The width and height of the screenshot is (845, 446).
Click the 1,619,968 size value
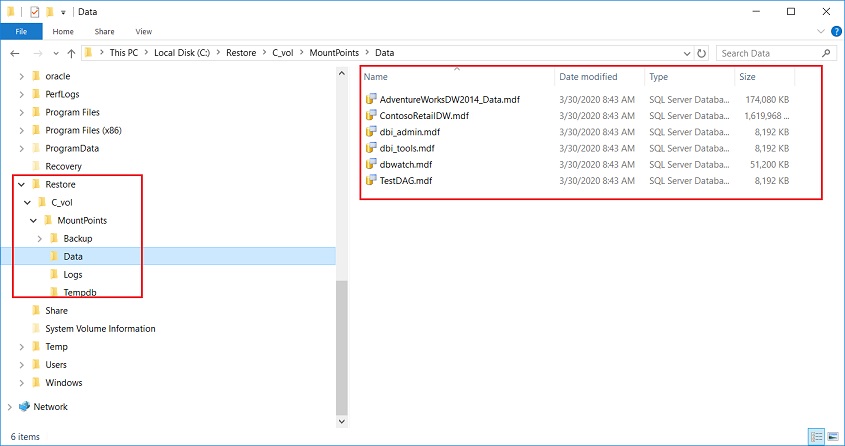click(x=767, y=115)
